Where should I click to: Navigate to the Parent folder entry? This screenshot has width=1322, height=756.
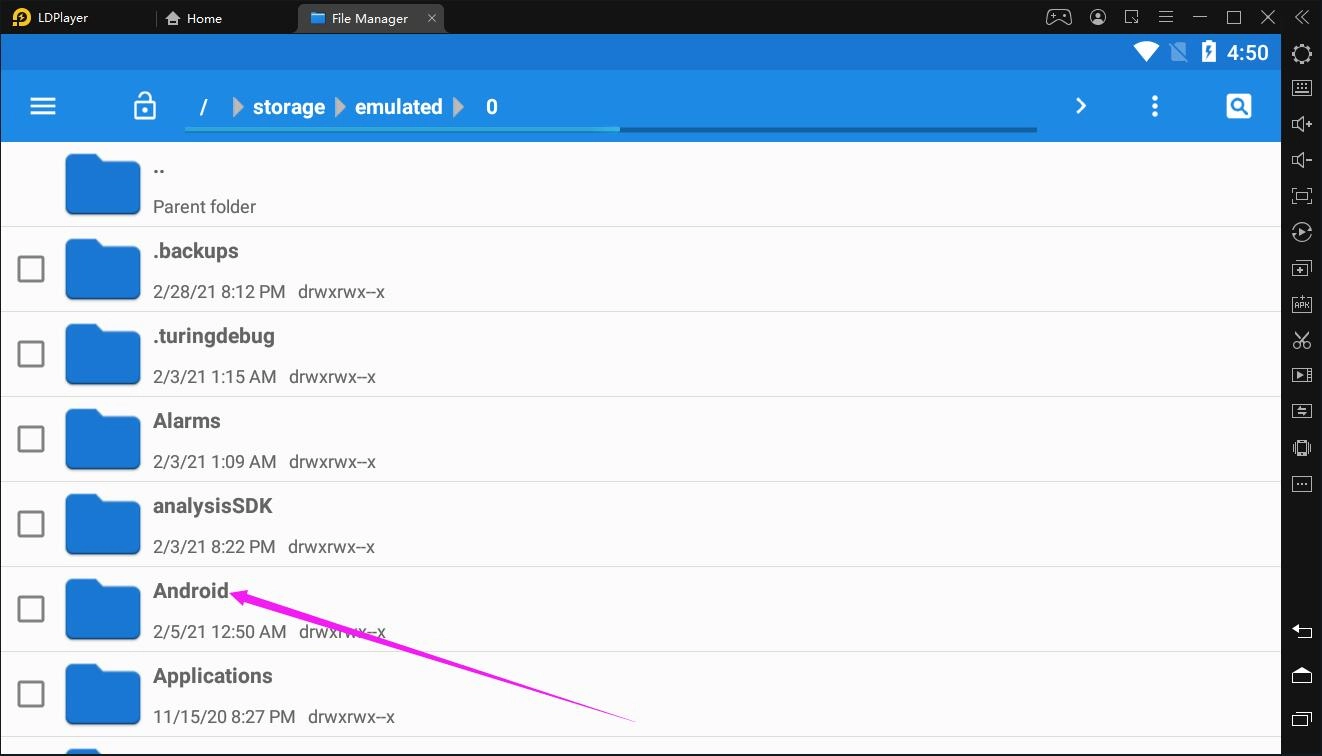pos(204,186)
